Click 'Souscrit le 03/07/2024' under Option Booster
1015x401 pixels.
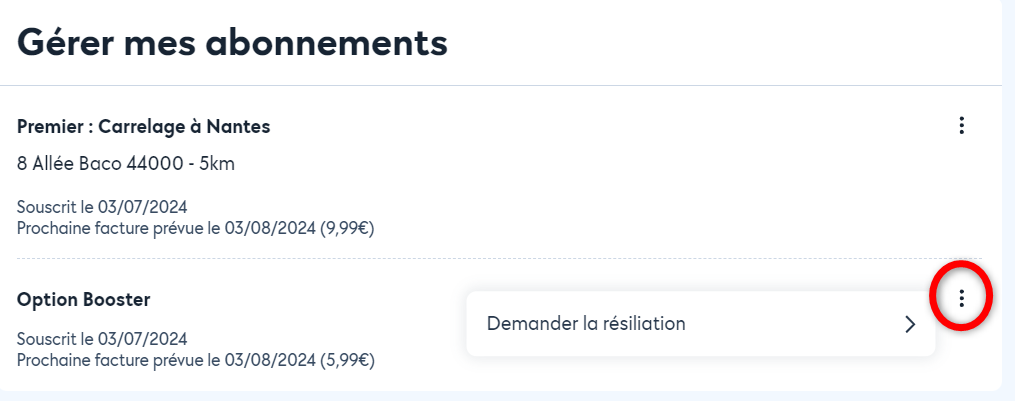pyautogui.click(x=102, y=339)
